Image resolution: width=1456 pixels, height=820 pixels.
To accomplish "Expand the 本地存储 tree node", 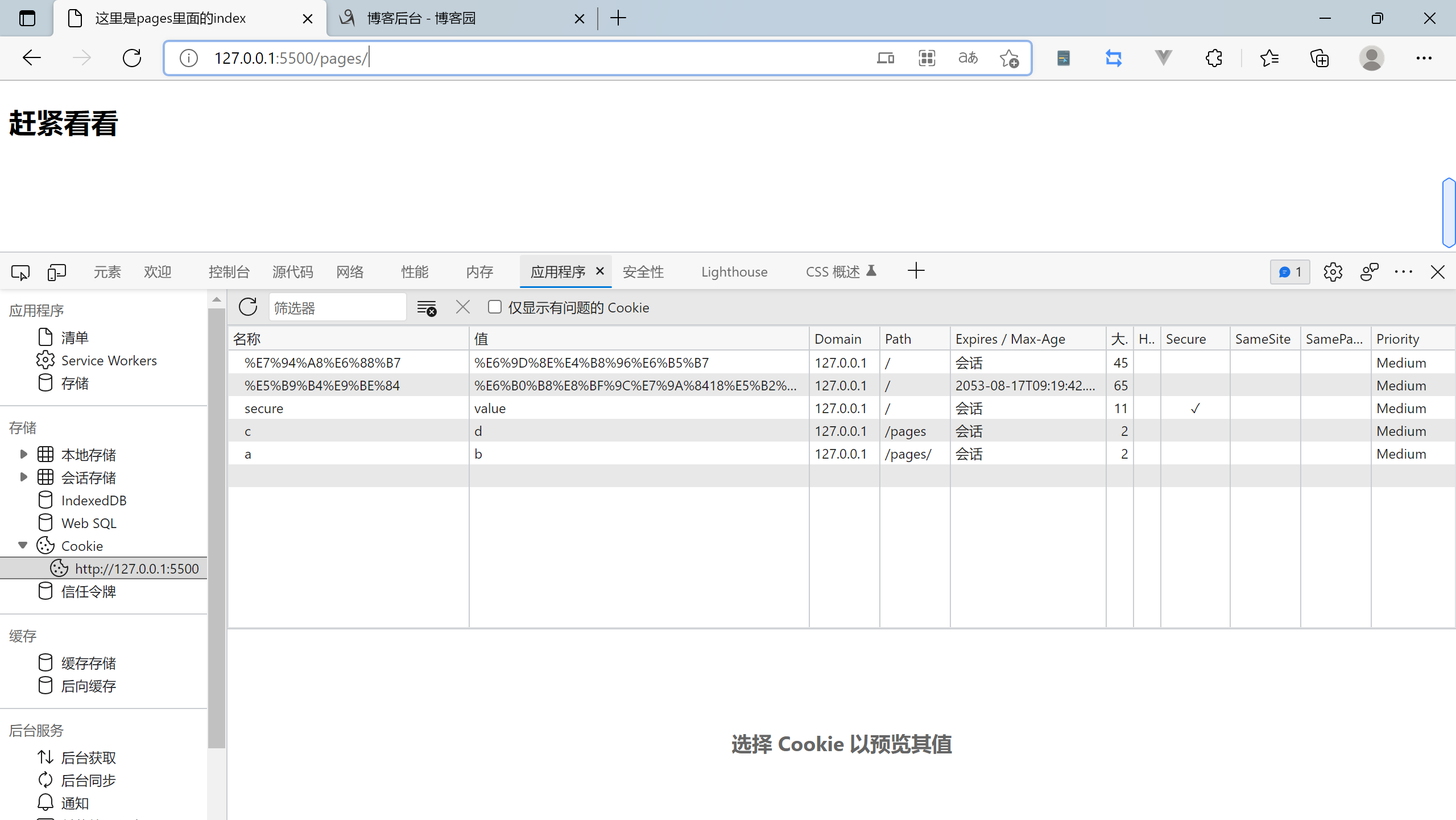I will [23, 454].
